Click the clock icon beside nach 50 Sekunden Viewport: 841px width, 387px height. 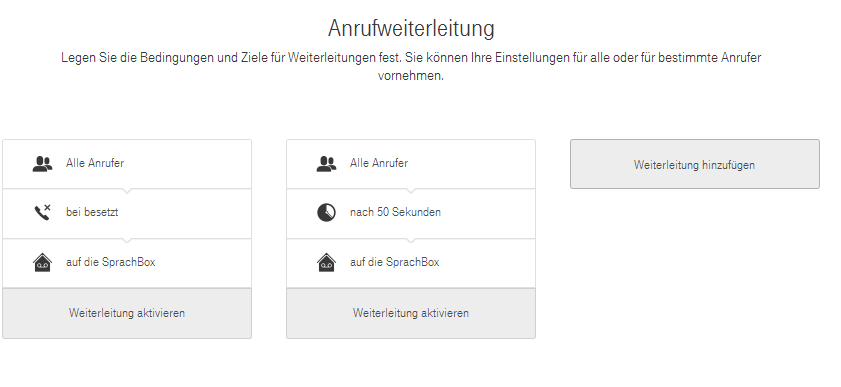pos(326,213)
